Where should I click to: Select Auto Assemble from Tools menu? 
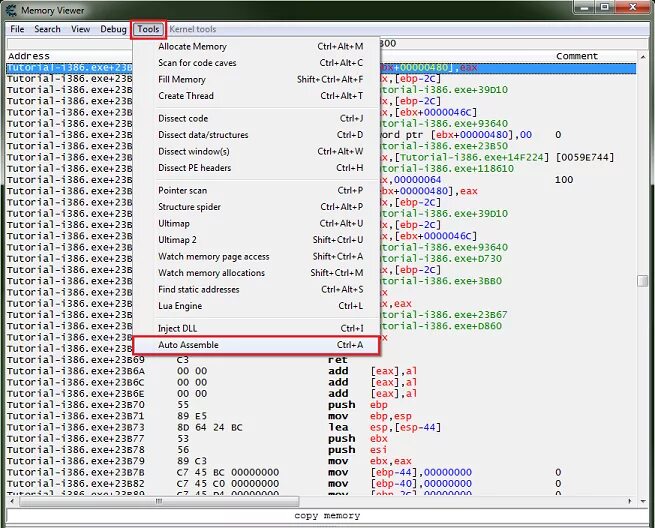[256, 345]
